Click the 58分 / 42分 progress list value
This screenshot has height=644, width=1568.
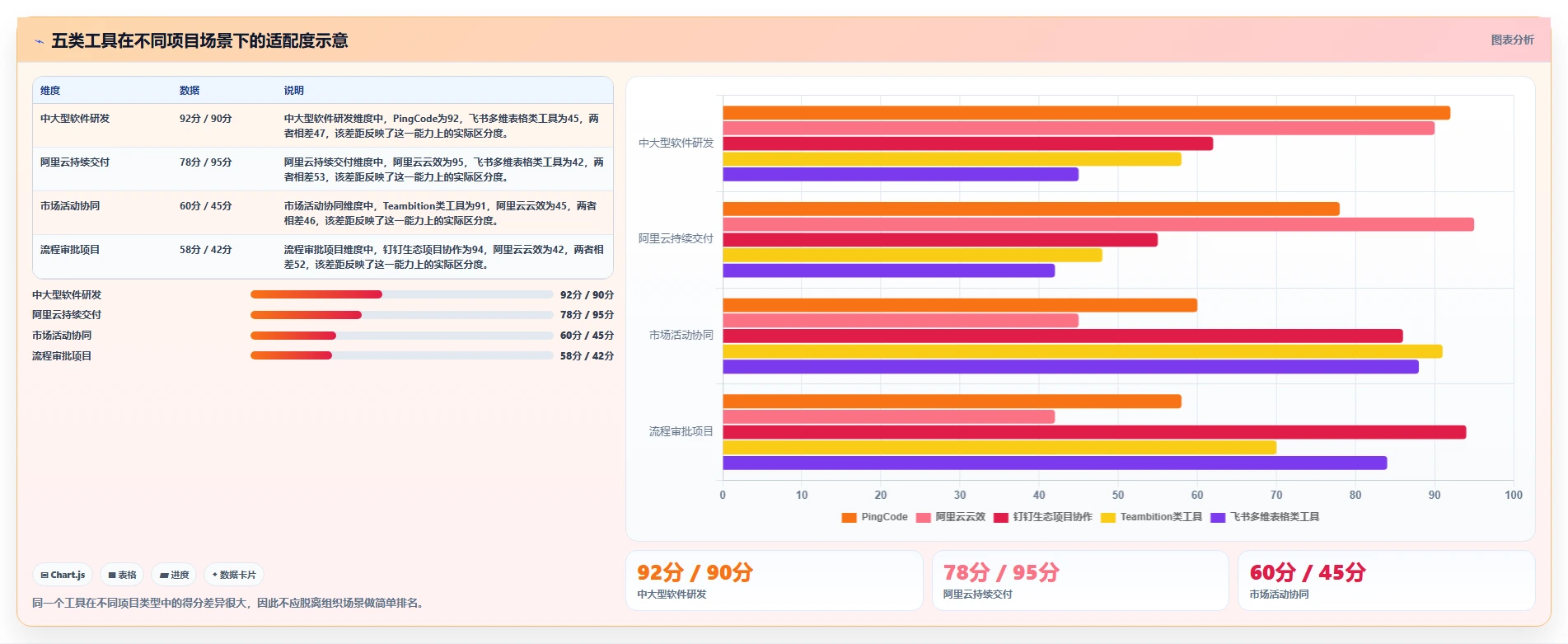pyautogui.click(x=587, y=356)
